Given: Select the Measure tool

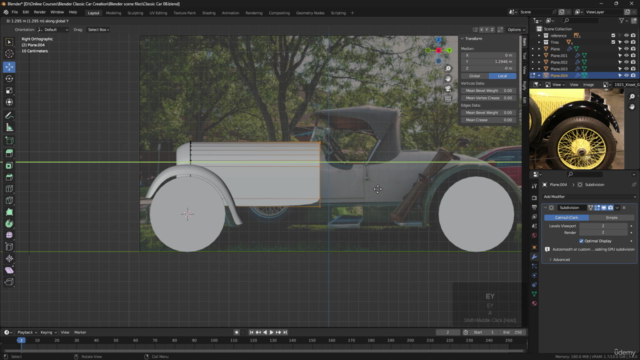Looking at the screenshot, I should coord(9,127).
